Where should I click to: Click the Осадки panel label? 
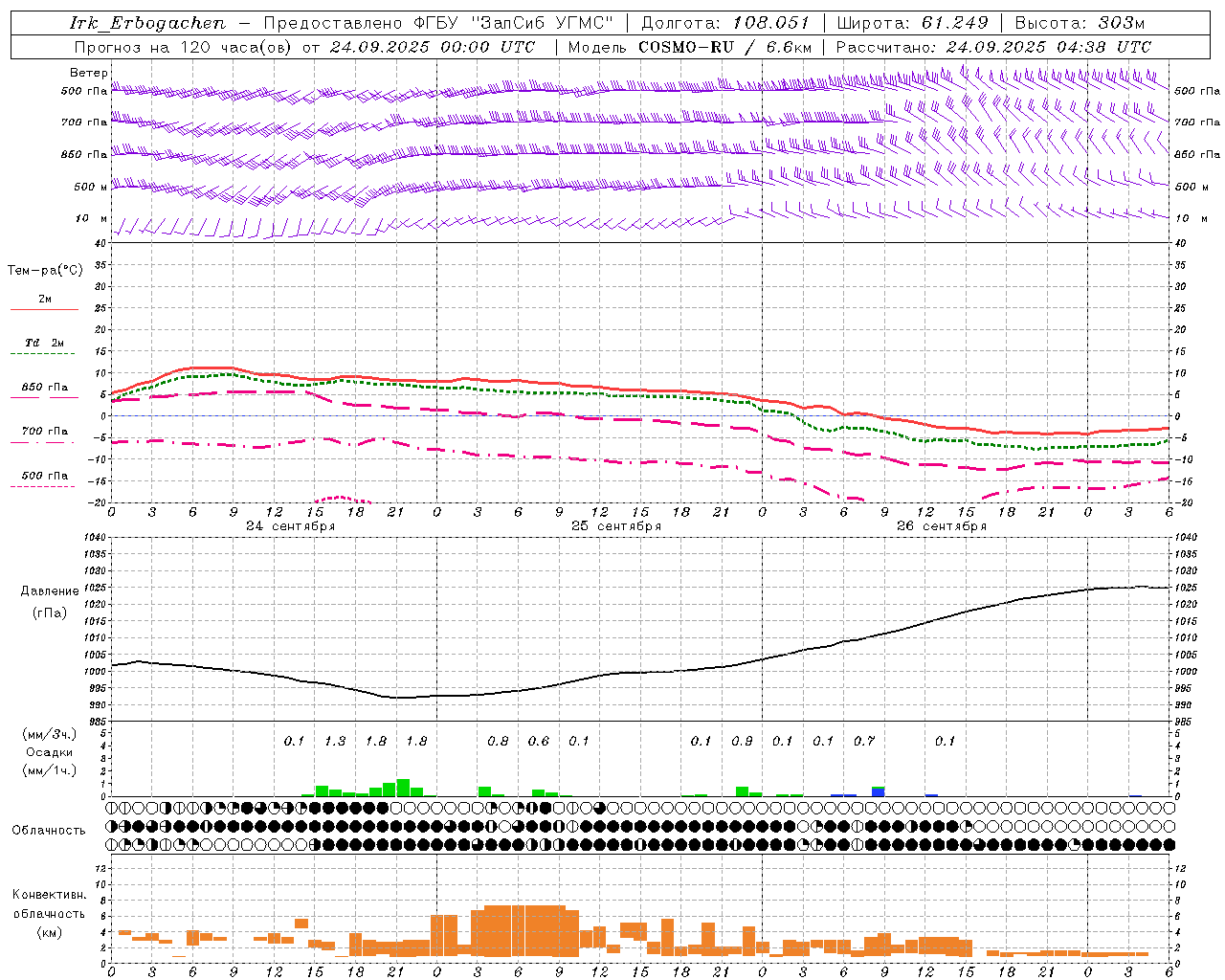[50, 752]
